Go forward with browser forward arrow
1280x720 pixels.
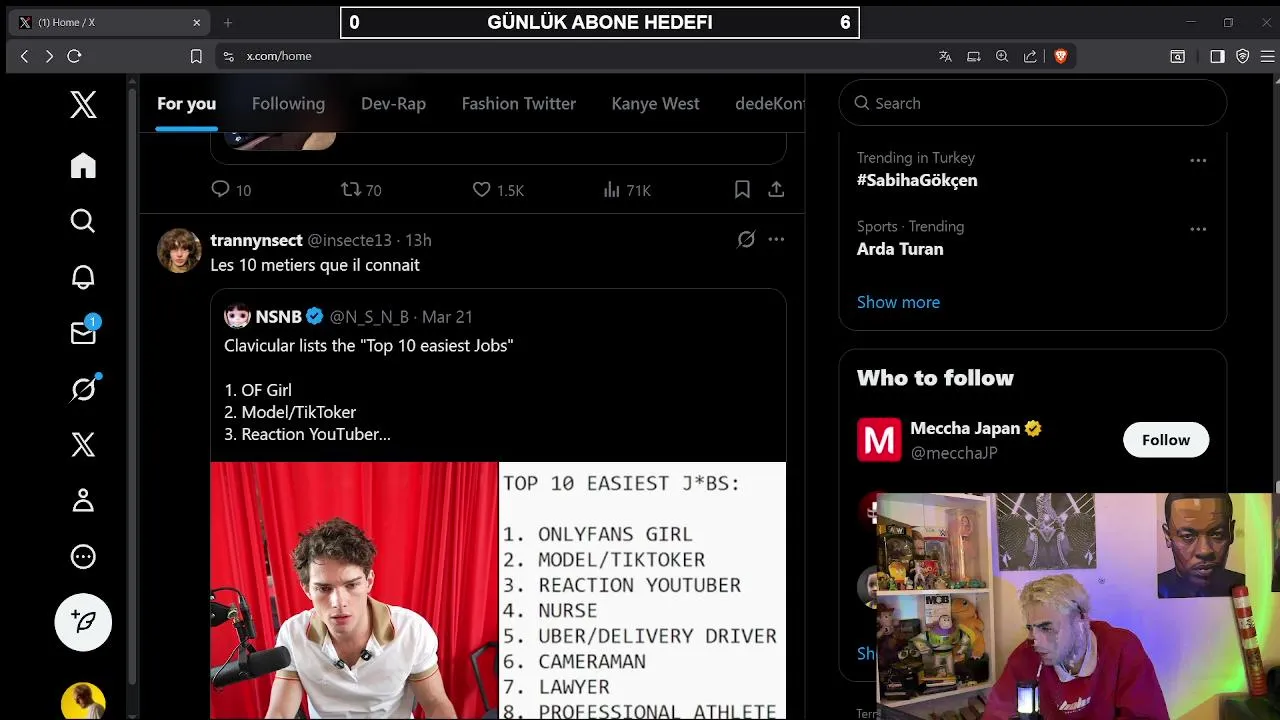tap(49, 56)
